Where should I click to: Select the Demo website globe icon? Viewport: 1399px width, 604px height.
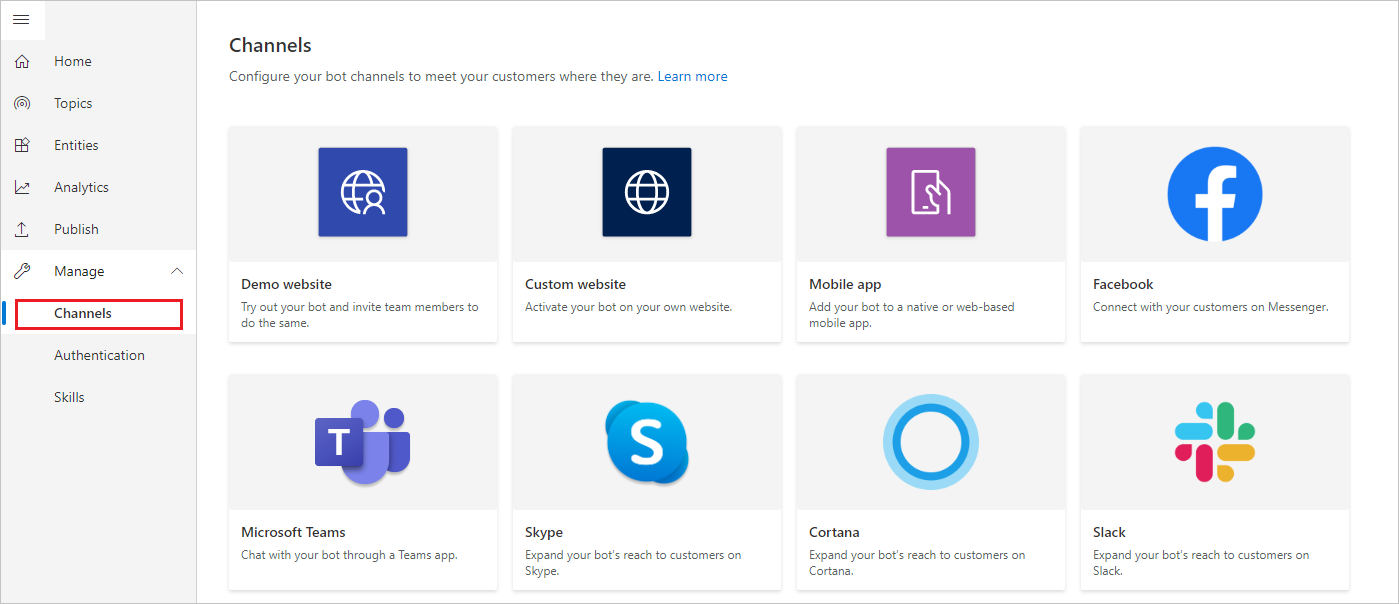363,192
